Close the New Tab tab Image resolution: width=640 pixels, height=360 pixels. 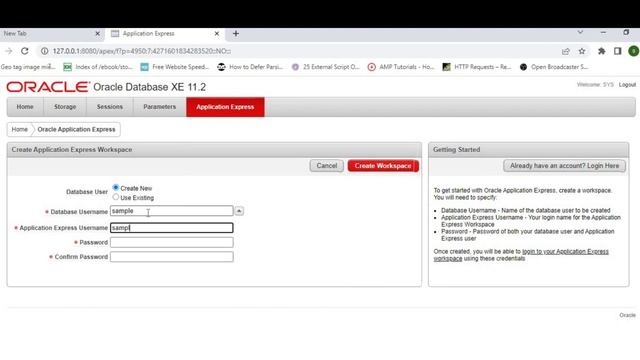[98, 33]
